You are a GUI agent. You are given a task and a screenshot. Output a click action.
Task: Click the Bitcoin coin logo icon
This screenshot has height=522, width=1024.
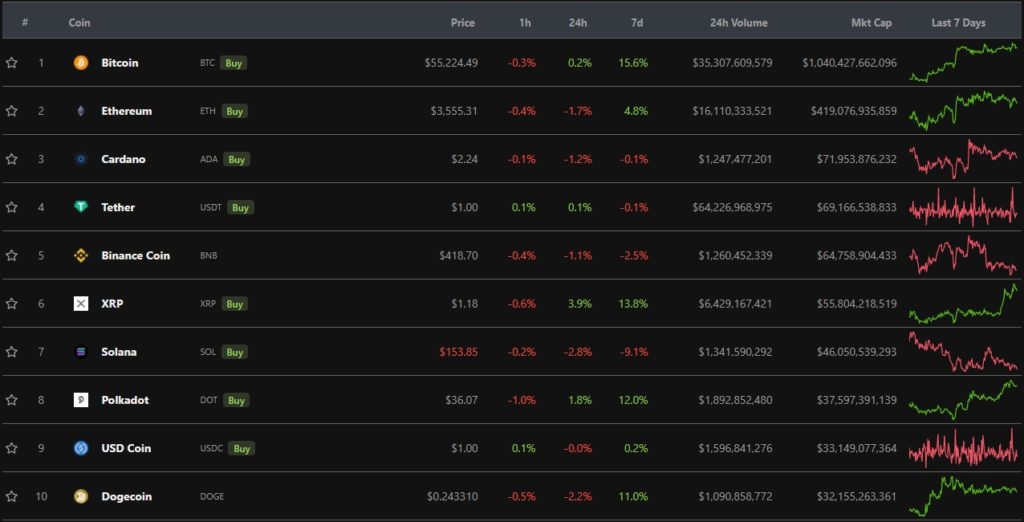coord(81,63)
